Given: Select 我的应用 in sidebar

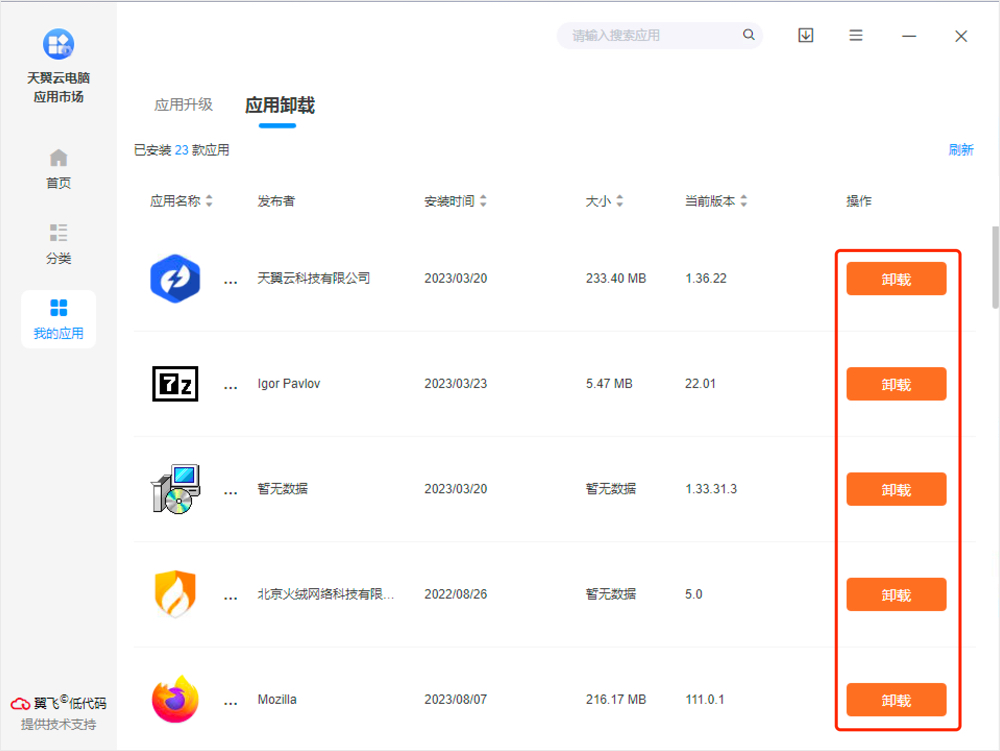Looking at the screenshot, I should pos(59,319).
